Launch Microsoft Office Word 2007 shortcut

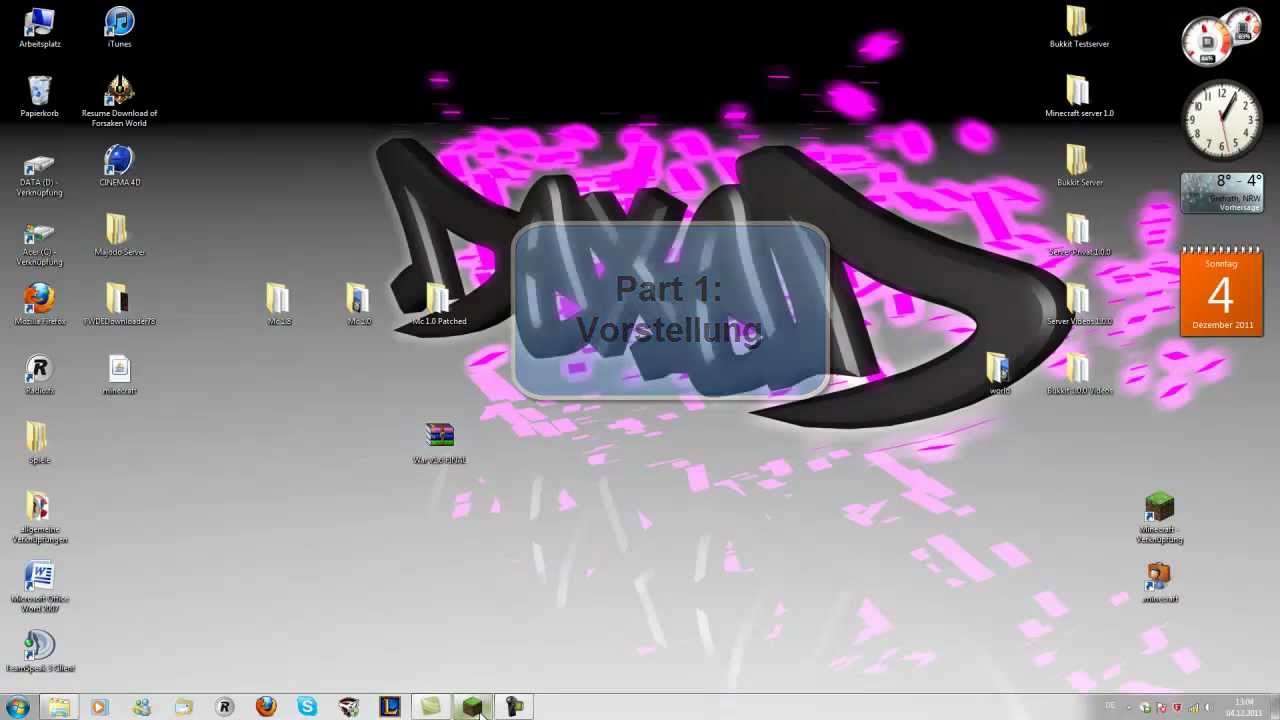coord(40,587)
